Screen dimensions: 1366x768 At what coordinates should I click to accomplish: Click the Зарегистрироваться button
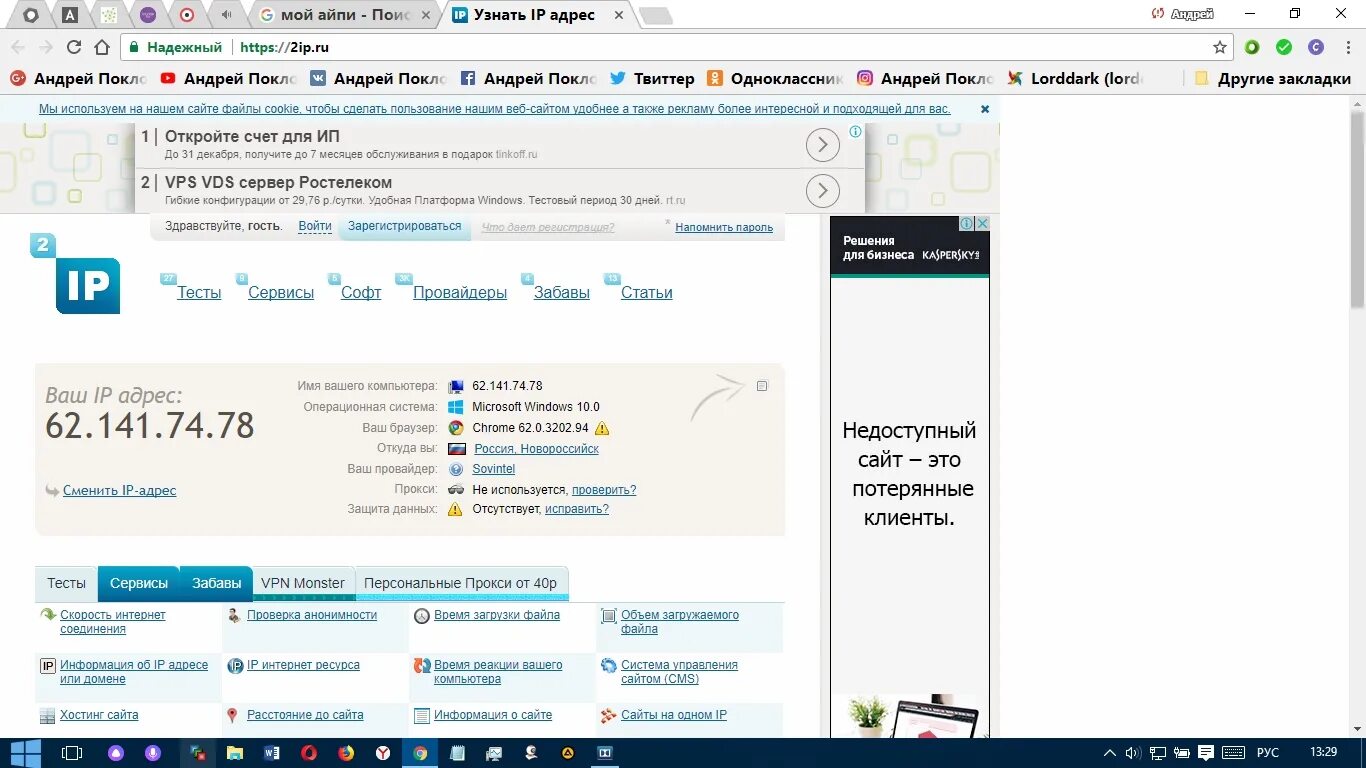click(x=404, y=226)
